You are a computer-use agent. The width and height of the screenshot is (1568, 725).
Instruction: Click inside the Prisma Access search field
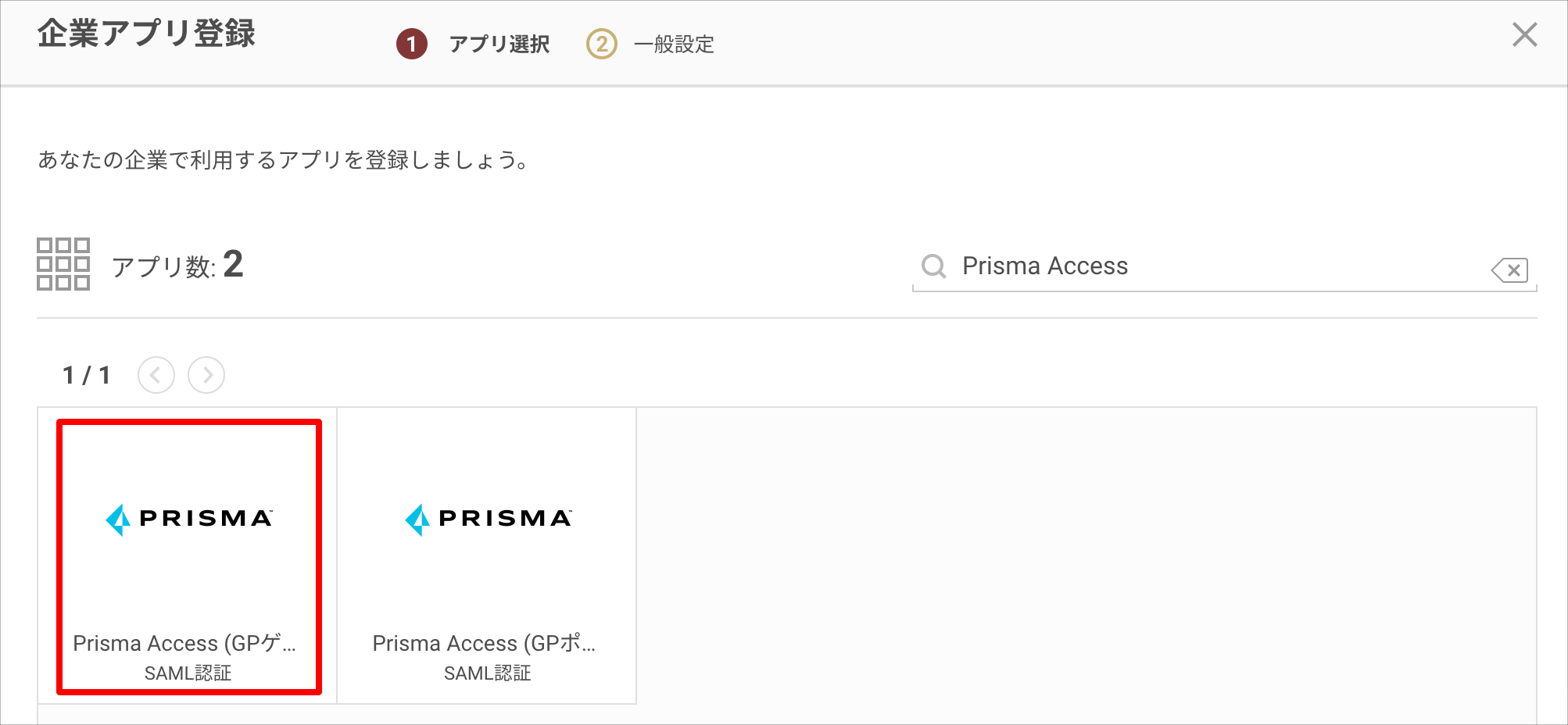[x=1219, y=266]
